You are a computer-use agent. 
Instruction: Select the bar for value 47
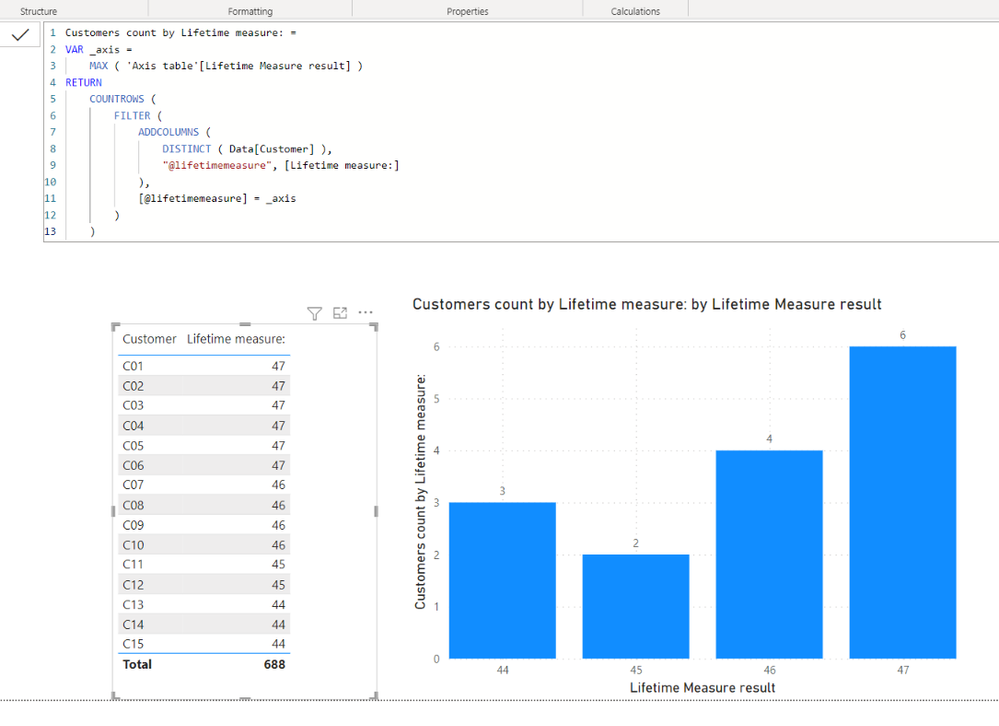point(903,502)
